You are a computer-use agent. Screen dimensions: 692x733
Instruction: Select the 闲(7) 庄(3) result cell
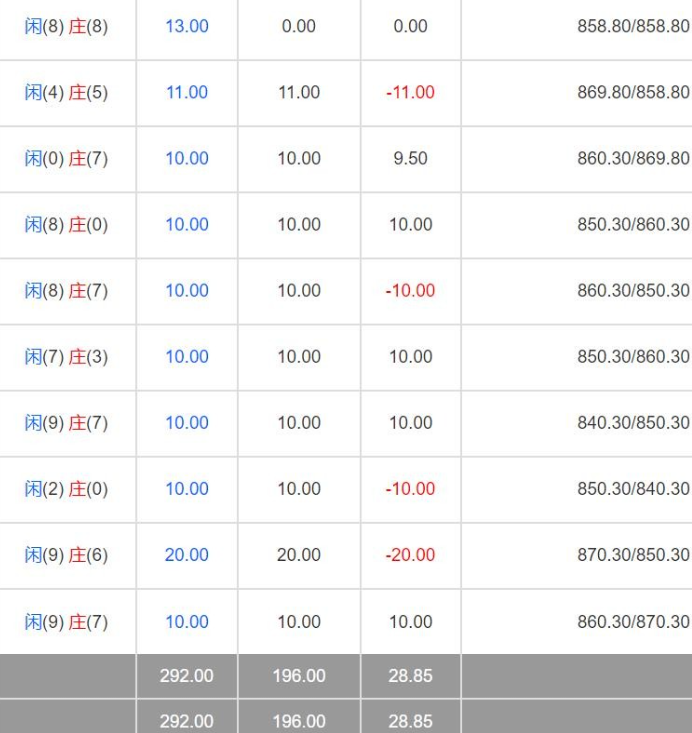tap(66, 357)
